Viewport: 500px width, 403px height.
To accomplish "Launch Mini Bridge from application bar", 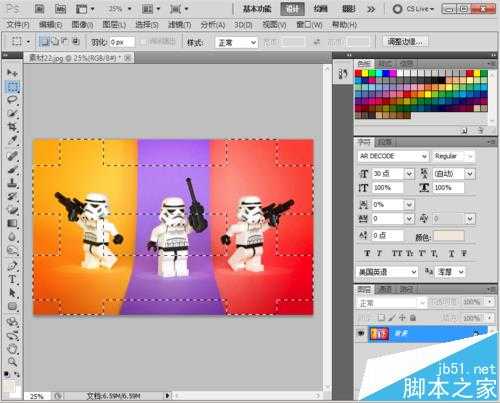I will (x=60, y=9).
